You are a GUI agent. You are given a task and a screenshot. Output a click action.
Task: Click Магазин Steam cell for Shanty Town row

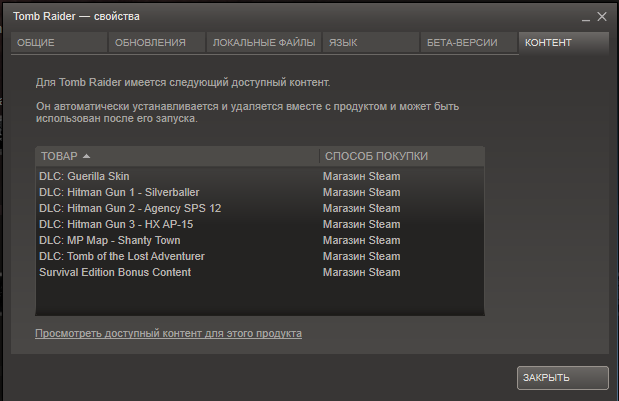[x=362, y=240]
